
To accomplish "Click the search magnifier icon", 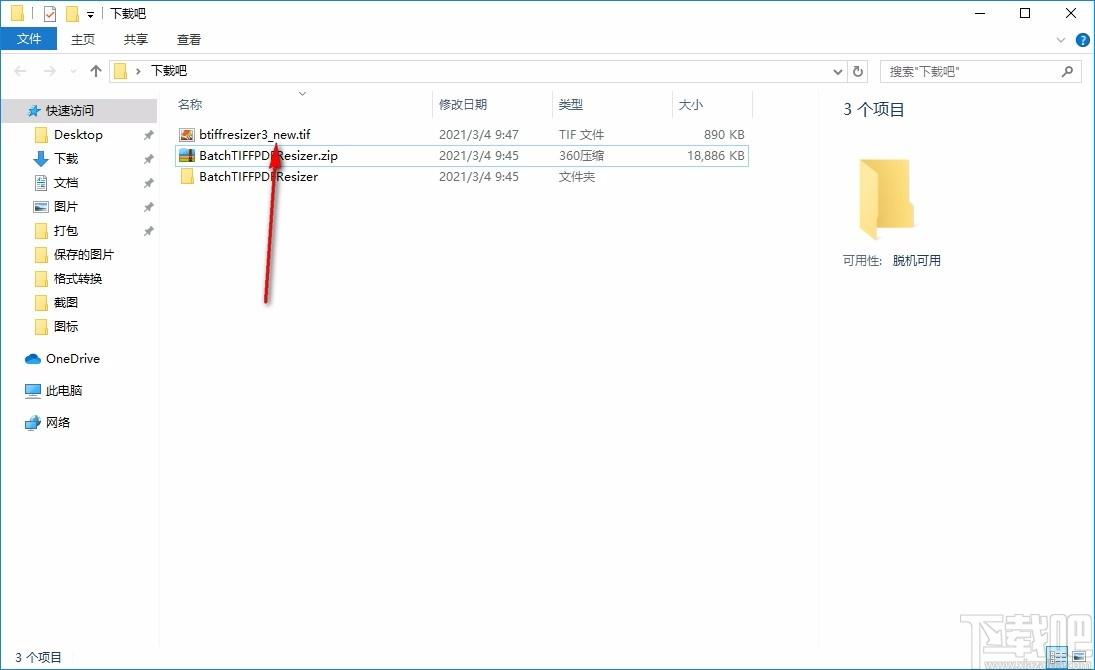I will (x=1067, y=71).
